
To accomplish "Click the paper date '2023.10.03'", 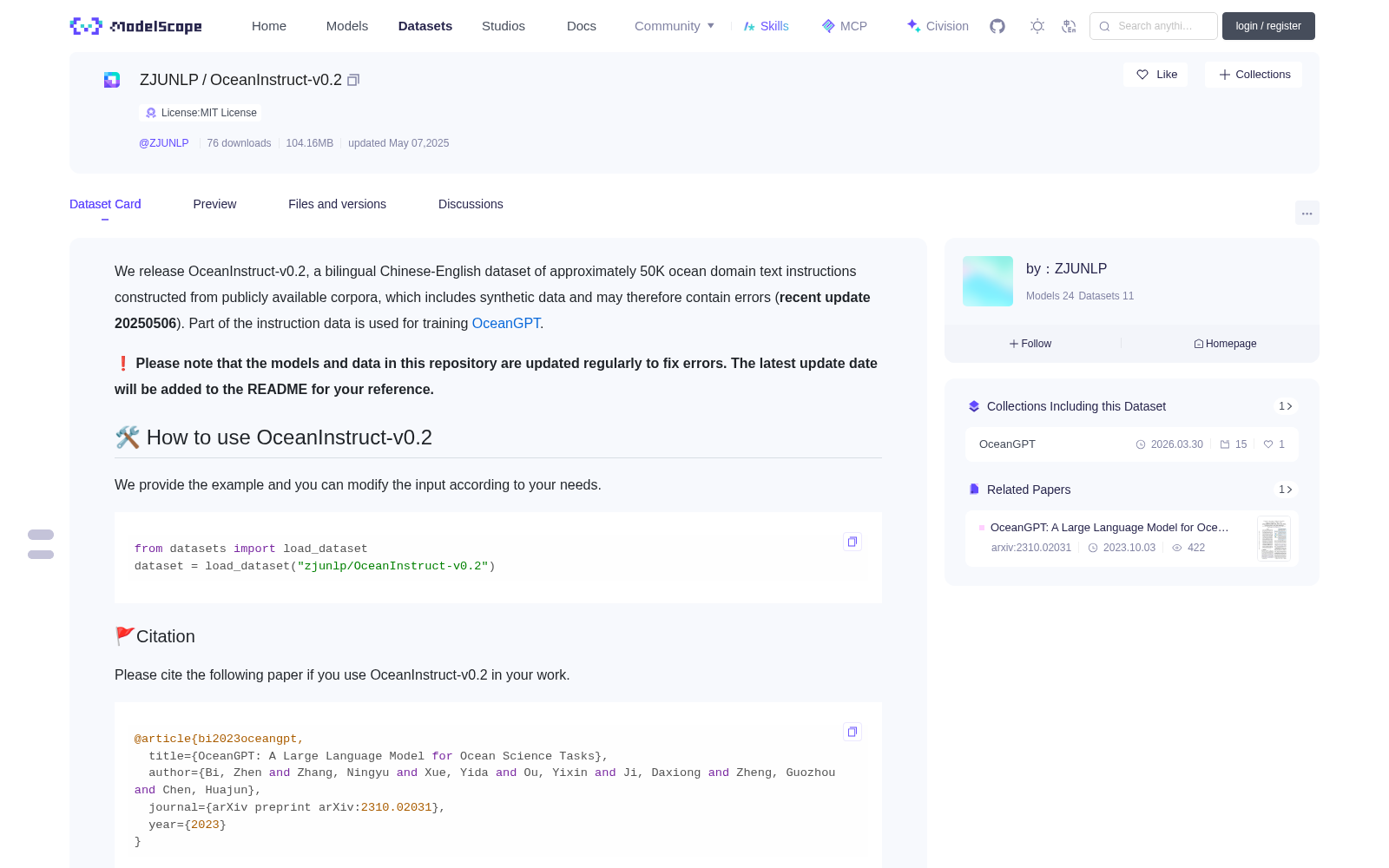I will [x=1129, y=548].
